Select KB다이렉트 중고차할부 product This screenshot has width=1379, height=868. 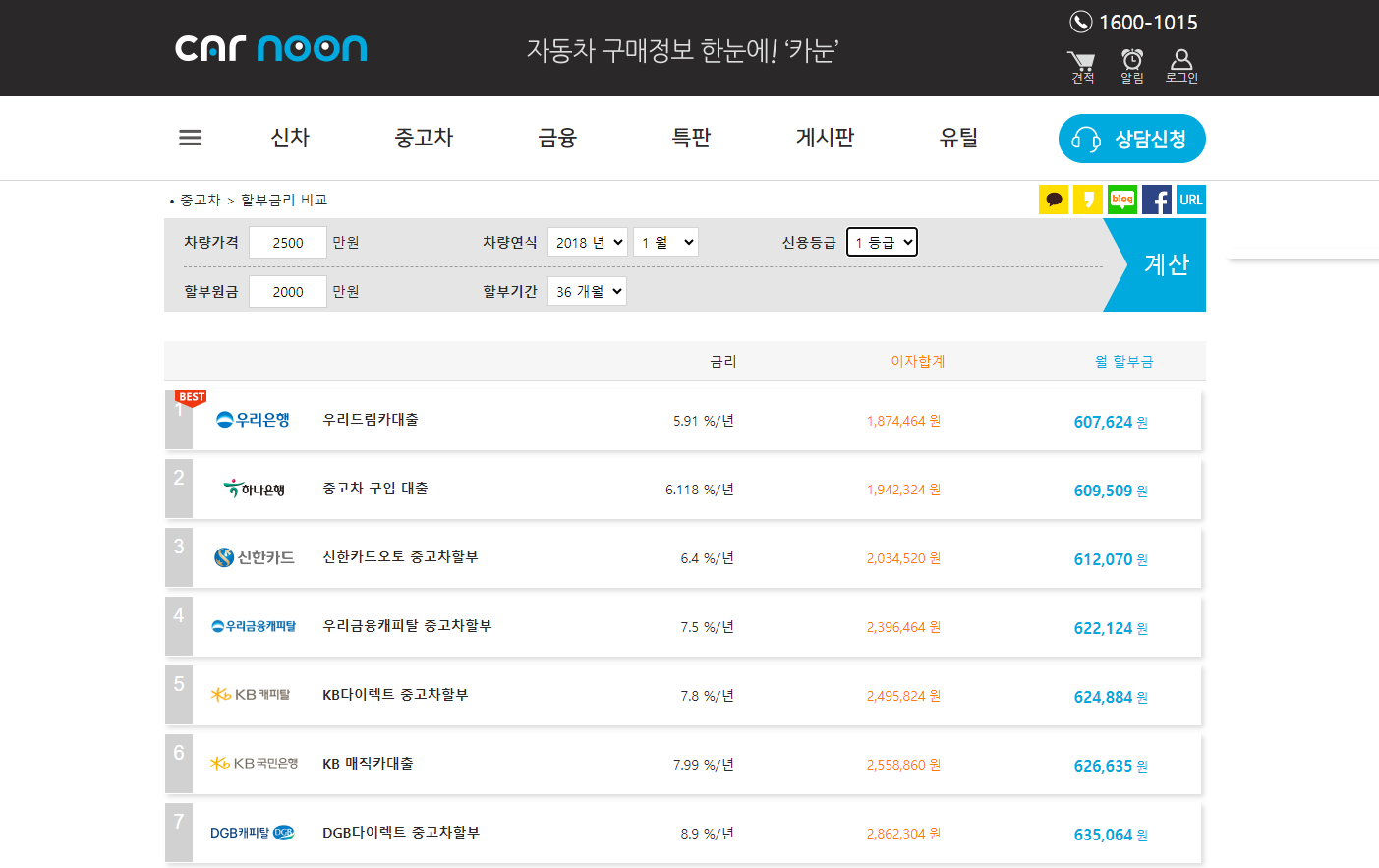click(x=395, y=694)
